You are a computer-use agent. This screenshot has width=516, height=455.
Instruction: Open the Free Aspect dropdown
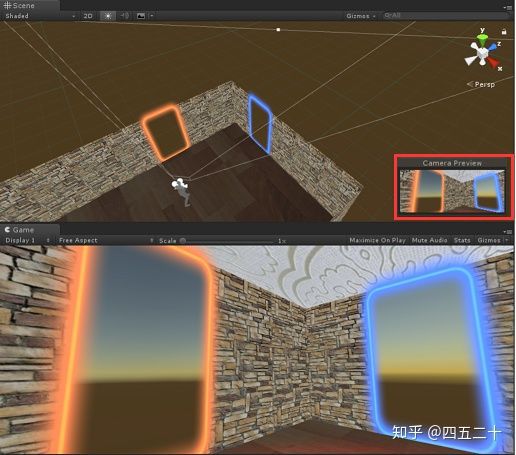pyautogui.click(x=106, y=240)
